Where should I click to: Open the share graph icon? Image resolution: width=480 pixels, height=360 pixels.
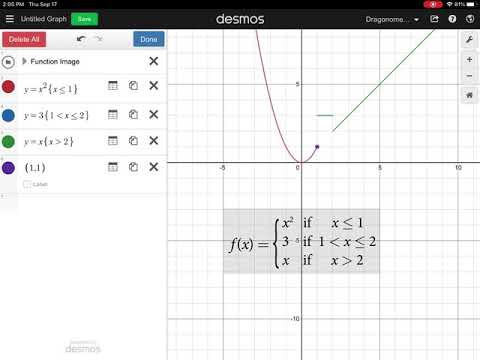tap(434, 19)
